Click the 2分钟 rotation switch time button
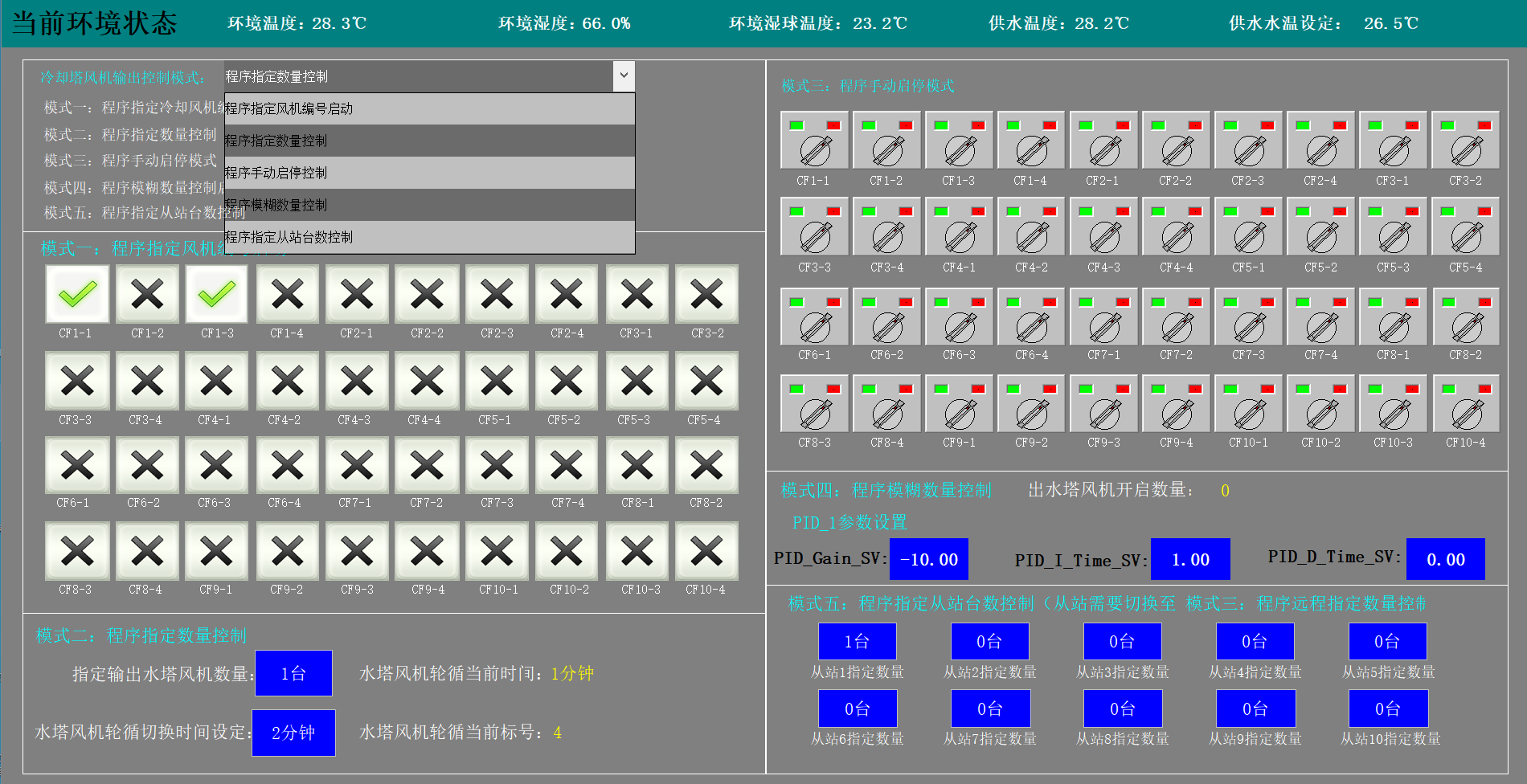The width and height of the screenshot is (1527, 784). coord(293,733)
